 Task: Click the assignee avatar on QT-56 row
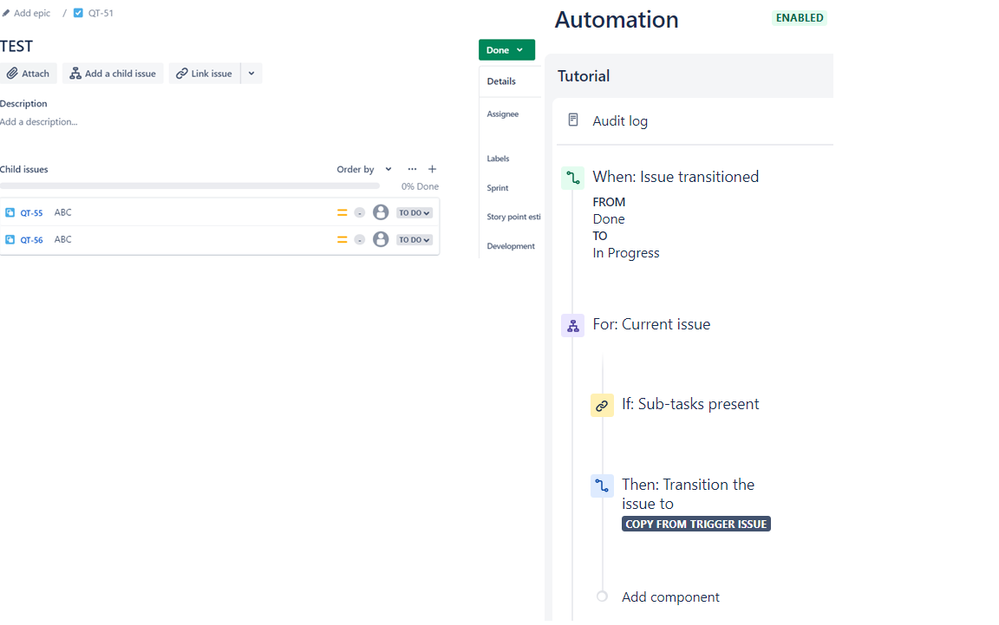click(381, 239)
